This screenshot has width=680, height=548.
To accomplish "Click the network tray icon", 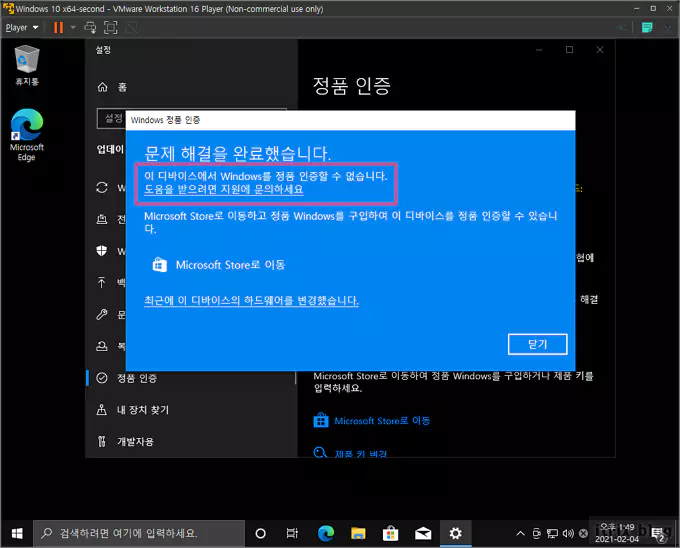I will pyautogui.click(x=552, y=533).
